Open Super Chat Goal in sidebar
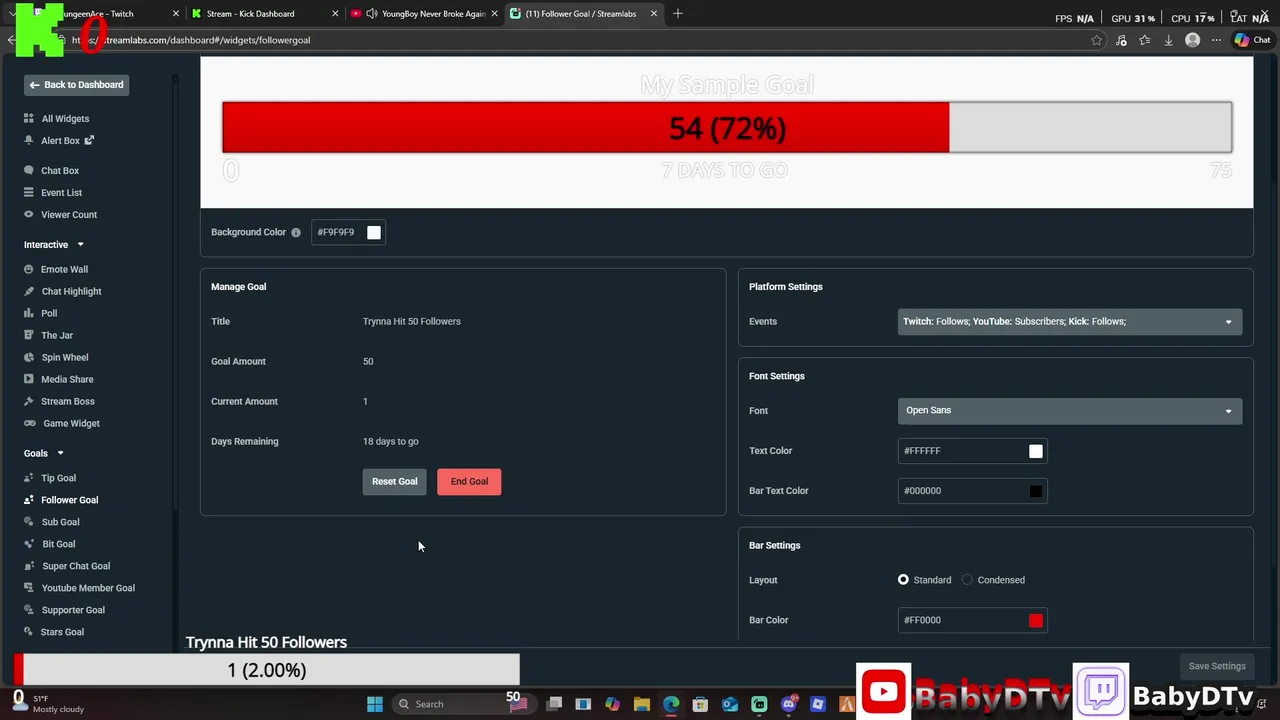 point(76,566)
